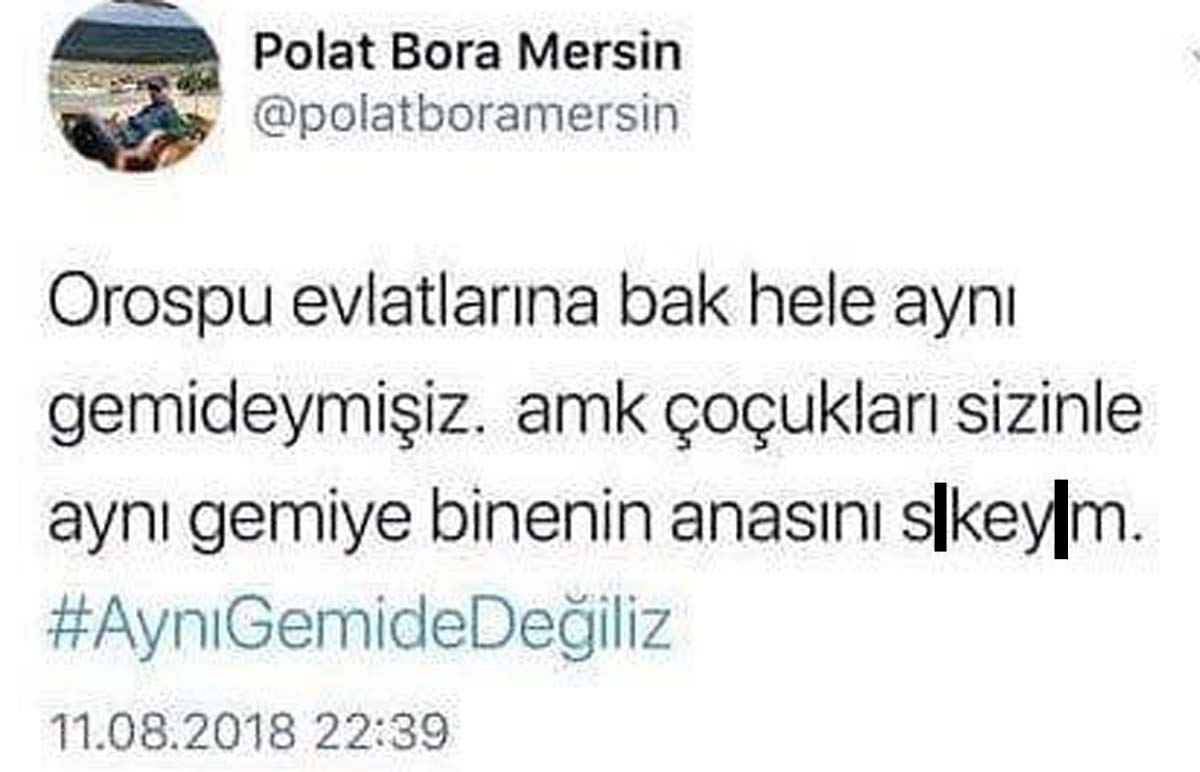Click the black censor bar after 's'
The height and width of the screenshot is (772, 1200).
pyautogui.click(x=940, y=527)
